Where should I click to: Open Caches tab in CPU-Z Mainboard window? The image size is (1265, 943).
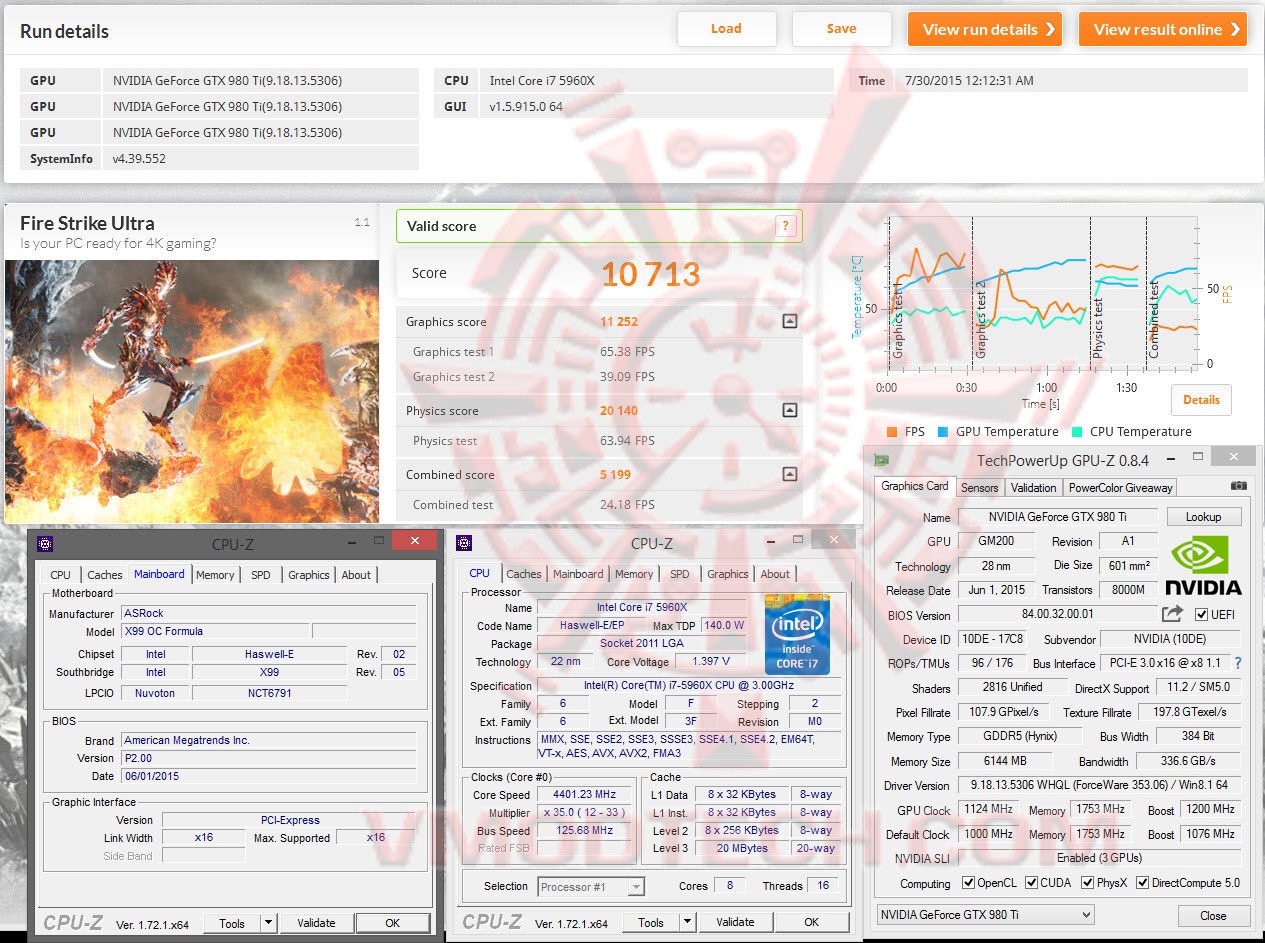[104, 575]
